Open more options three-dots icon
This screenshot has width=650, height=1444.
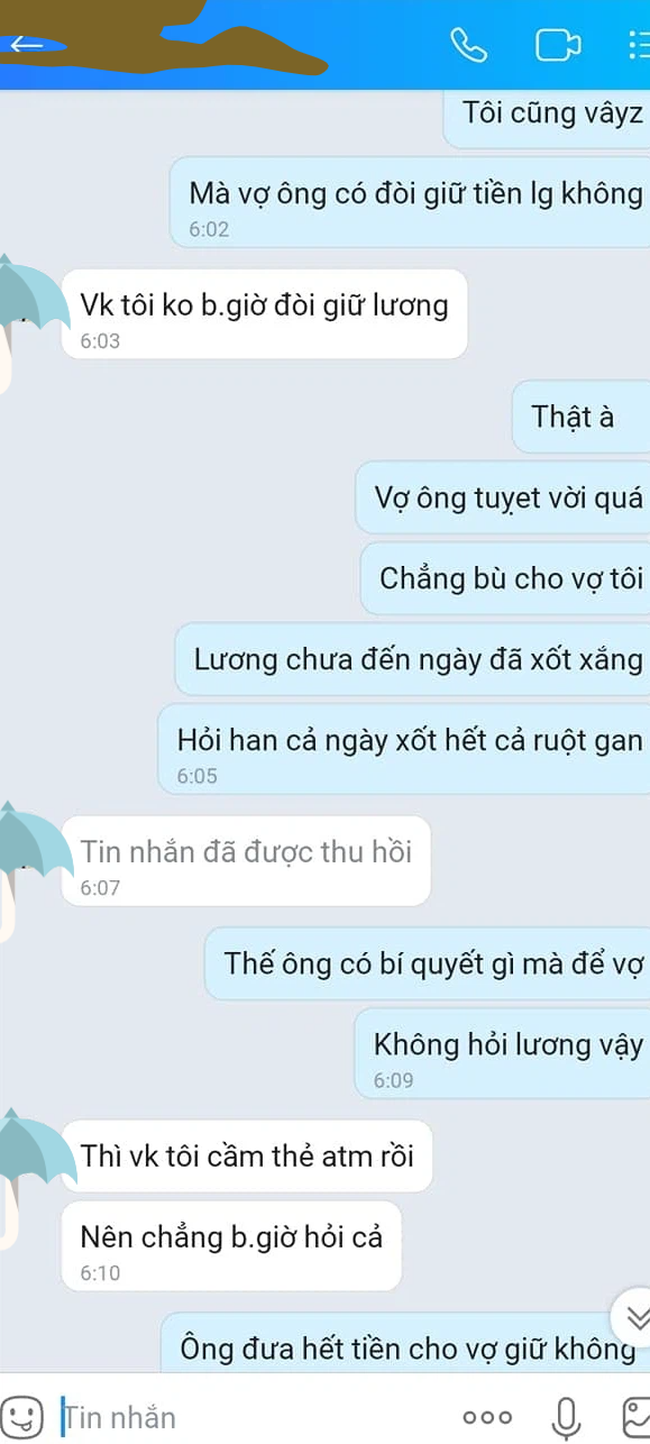(487, 1417)
